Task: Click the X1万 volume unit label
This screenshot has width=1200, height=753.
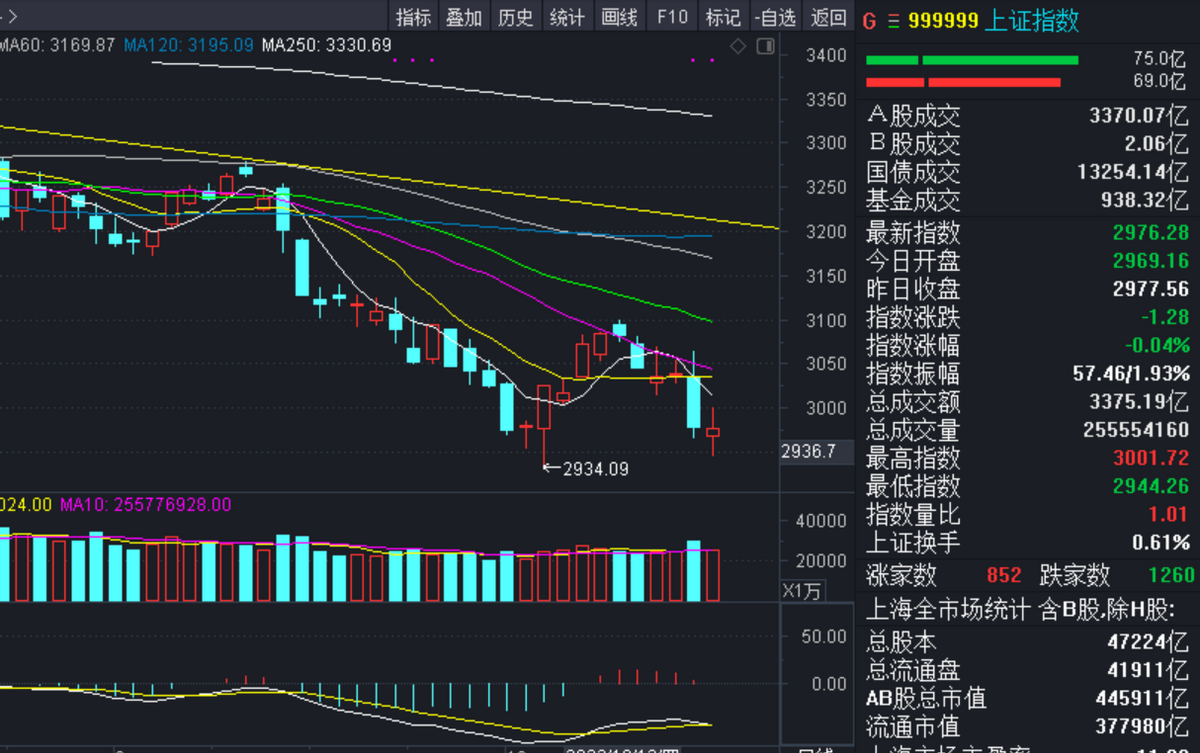Action: pos(801,591)
